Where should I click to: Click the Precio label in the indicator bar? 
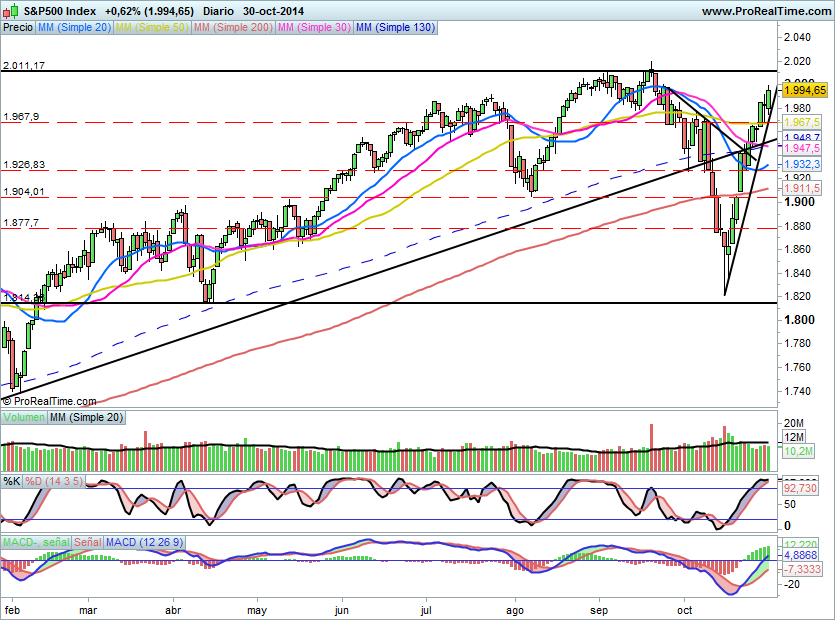(19, 29)
